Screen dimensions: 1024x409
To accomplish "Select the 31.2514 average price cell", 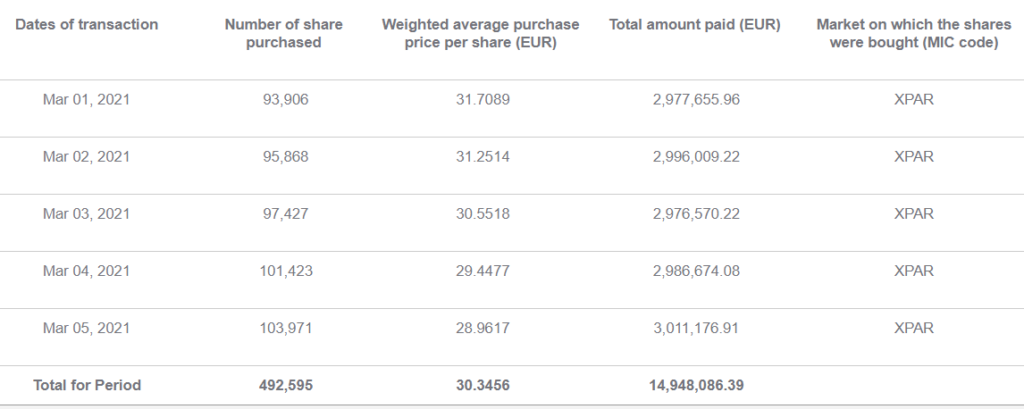I will tap(483, 157).
